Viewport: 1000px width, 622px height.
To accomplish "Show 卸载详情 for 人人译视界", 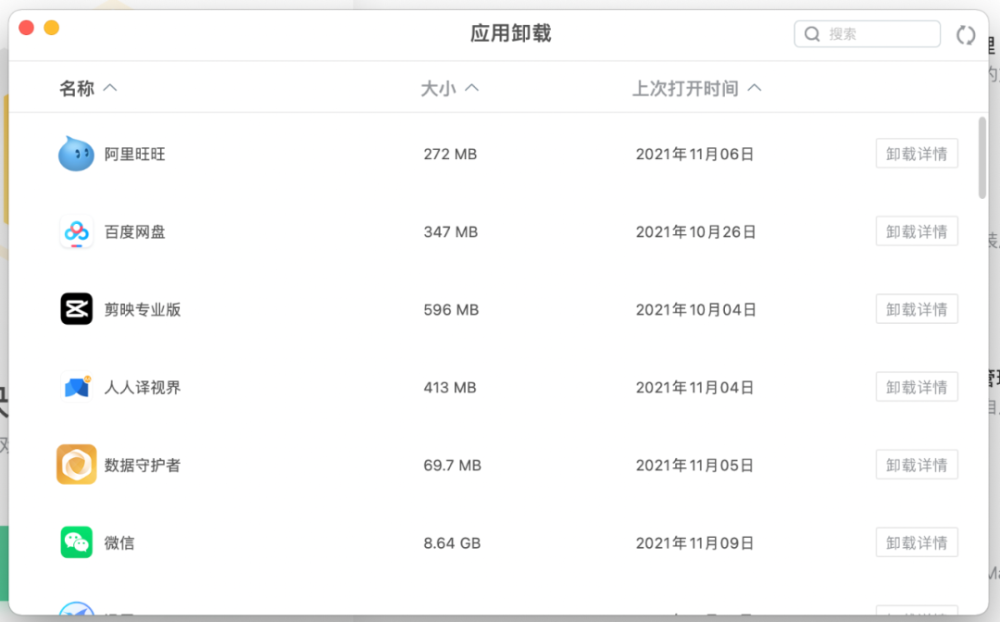I will pyautogui.click(x=916, y=387).
